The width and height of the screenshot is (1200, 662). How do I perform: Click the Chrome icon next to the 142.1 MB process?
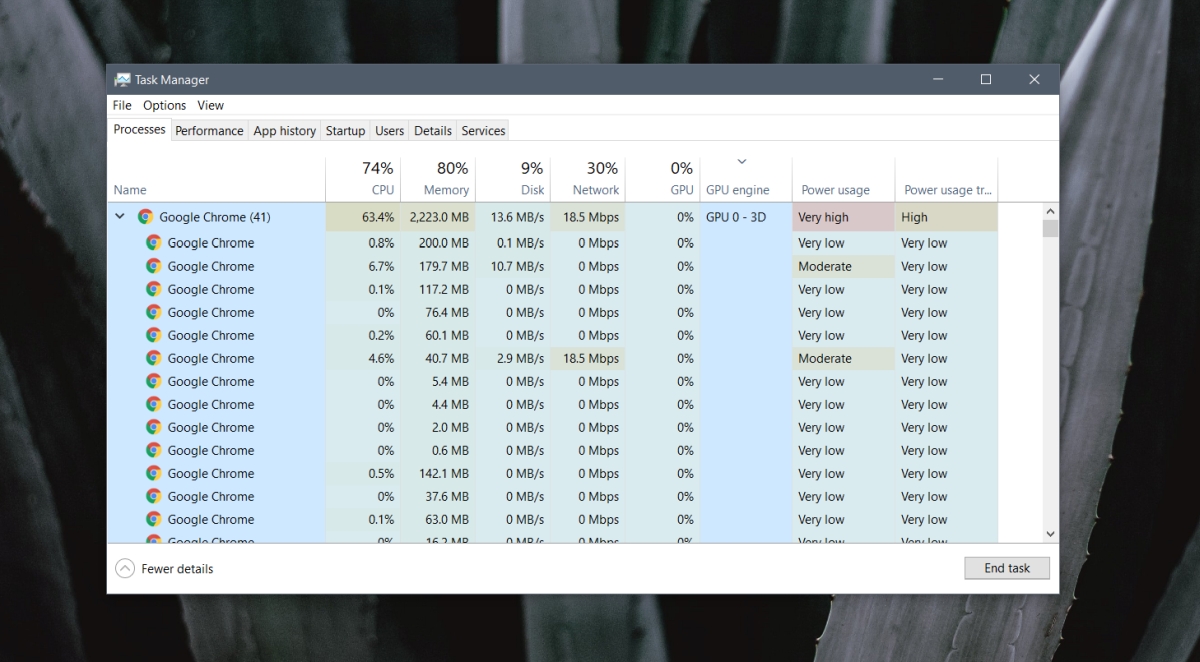click(155, 473)
